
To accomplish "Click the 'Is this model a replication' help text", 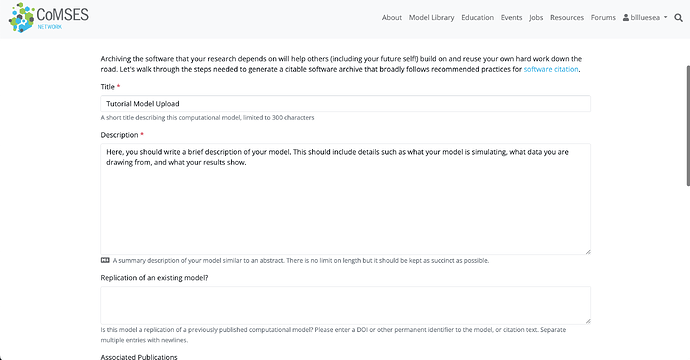I will pos(333,335).
